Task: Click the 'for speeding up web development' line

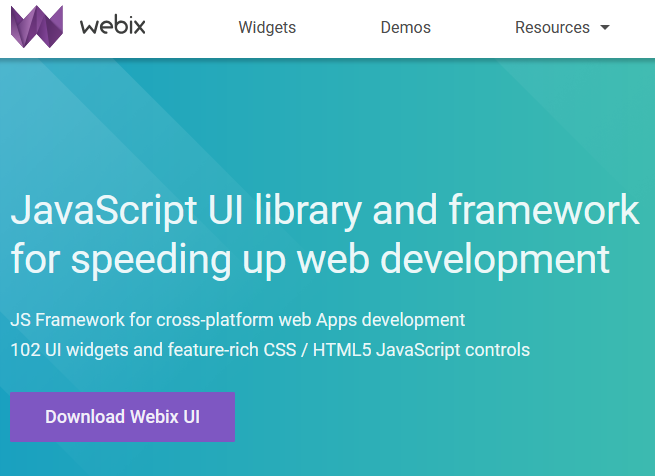Action: [310, 257]
